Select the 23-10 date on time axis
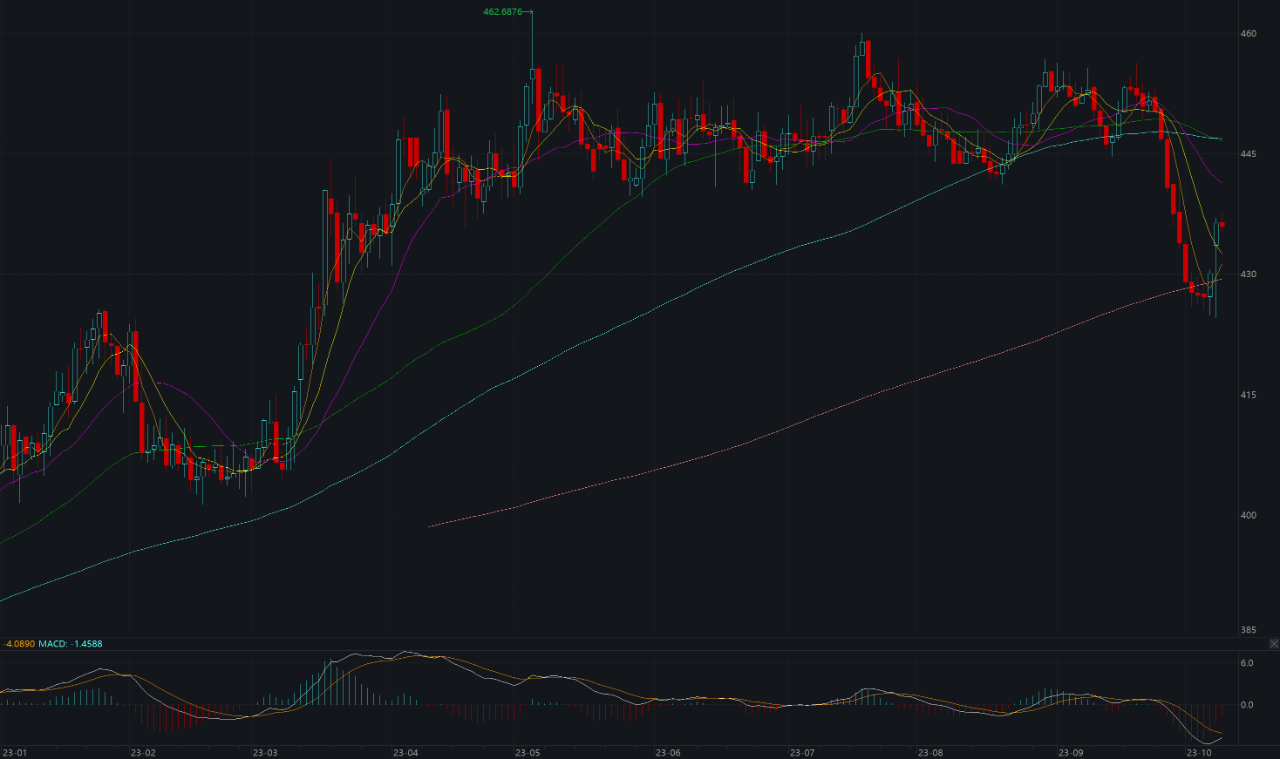The width and height of the screenshot is (1280, 759). point(1199,752)
